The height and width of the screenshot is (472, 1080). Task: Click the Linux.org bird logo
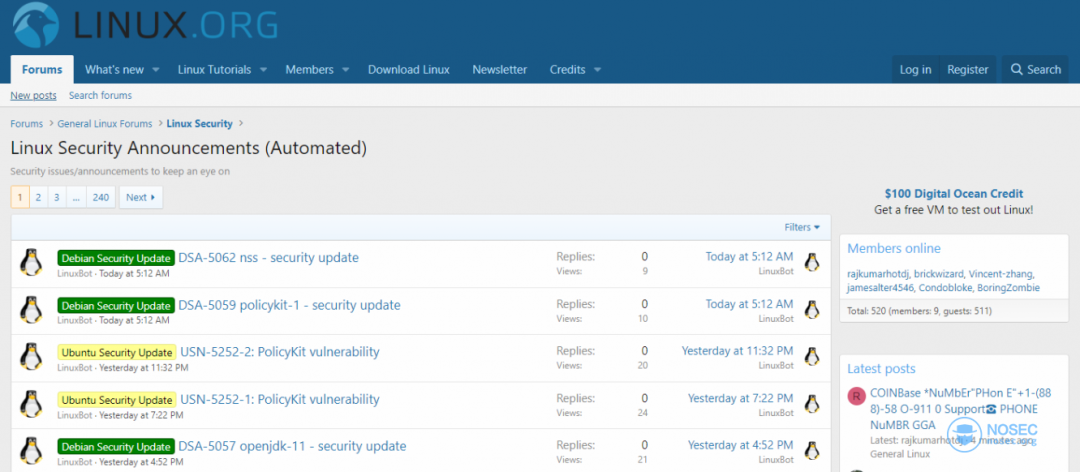tap(35, 23)
